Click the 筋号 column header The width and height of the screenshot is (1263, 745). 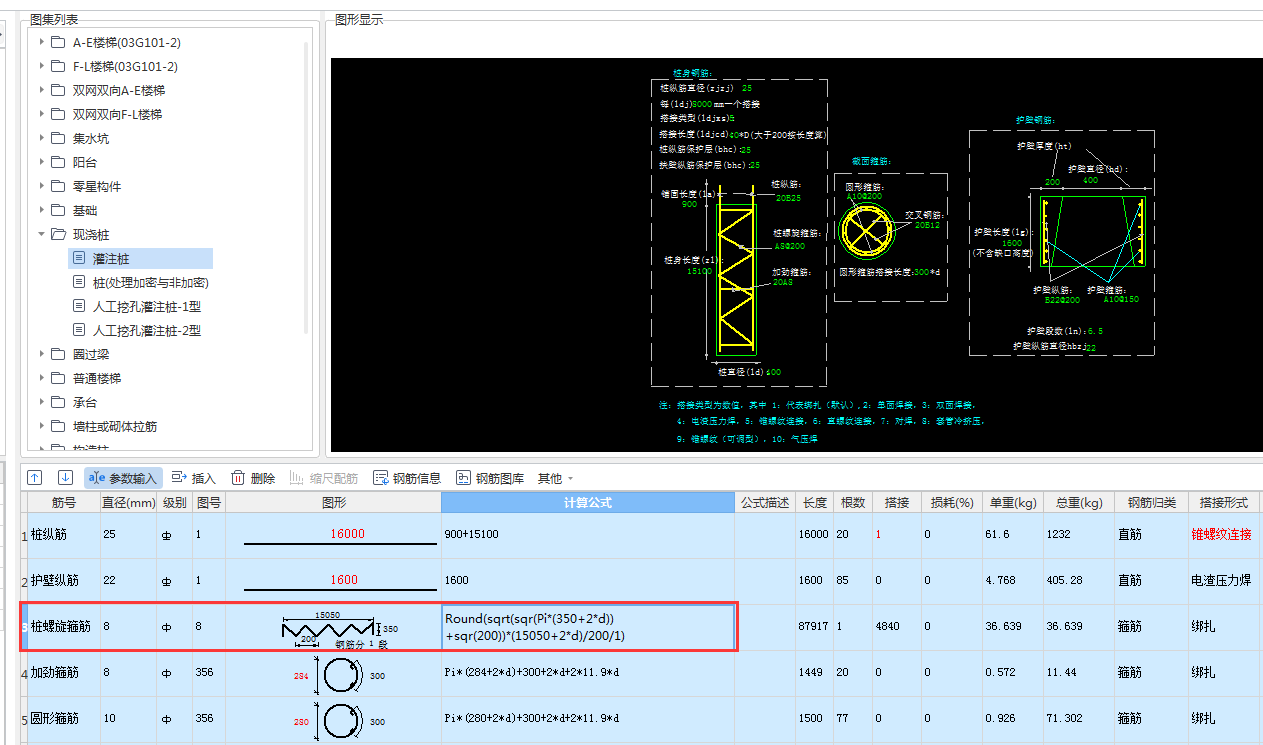point(63,503)
